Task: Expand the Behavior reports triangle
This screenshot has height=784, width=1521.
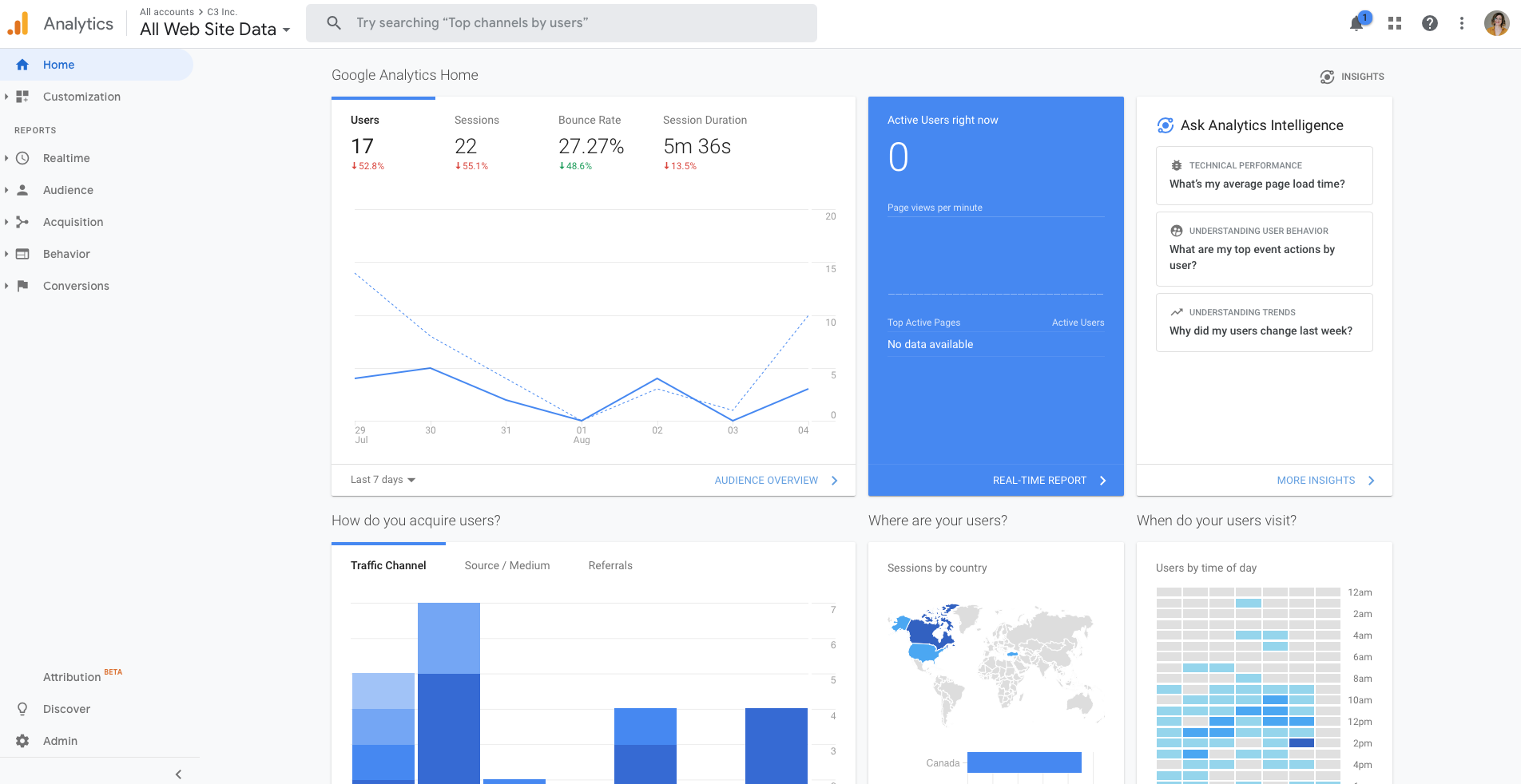Action: click(6, 254)
